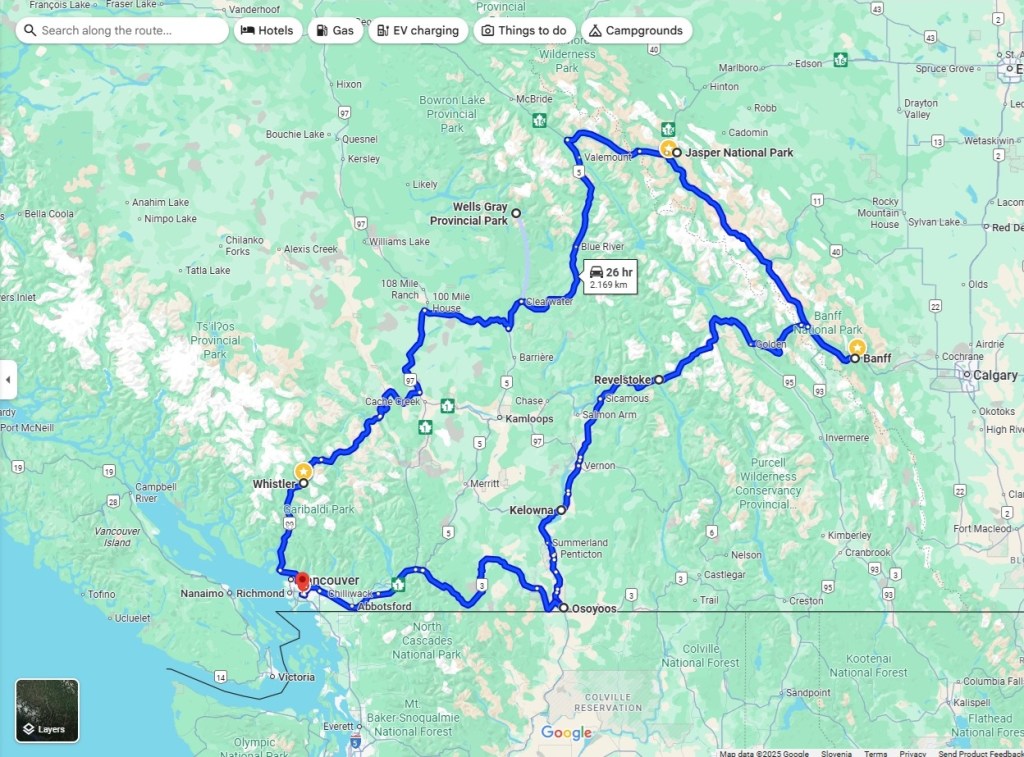Open the Layers map type switcher
The width and height of the screenshot is (1024, 757).
point(47,711)
